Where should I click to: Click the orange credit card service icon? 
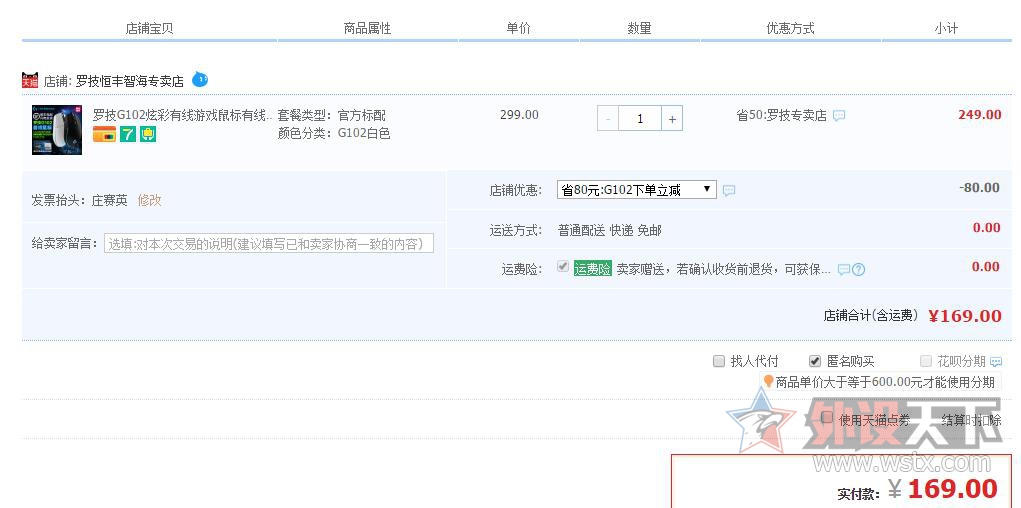pos(104,135)
